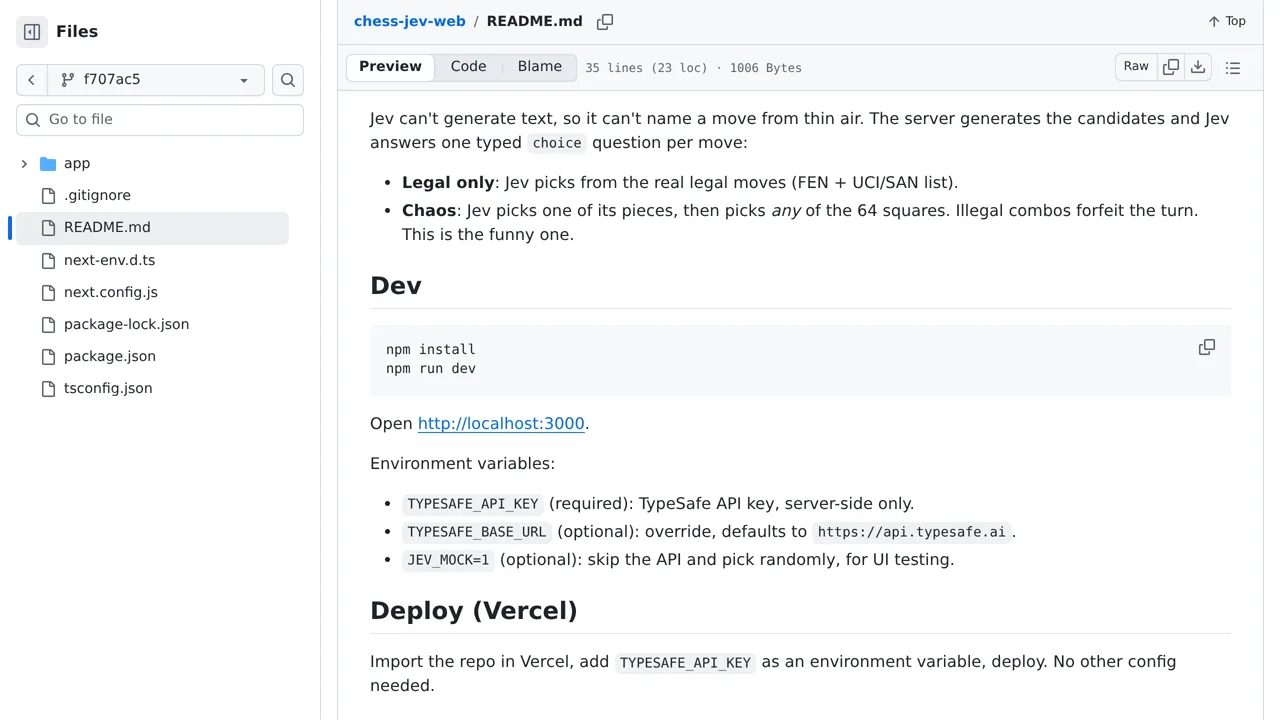Copy the npm install code block
Screen dimensions: 1280x720
point(1207,348)
